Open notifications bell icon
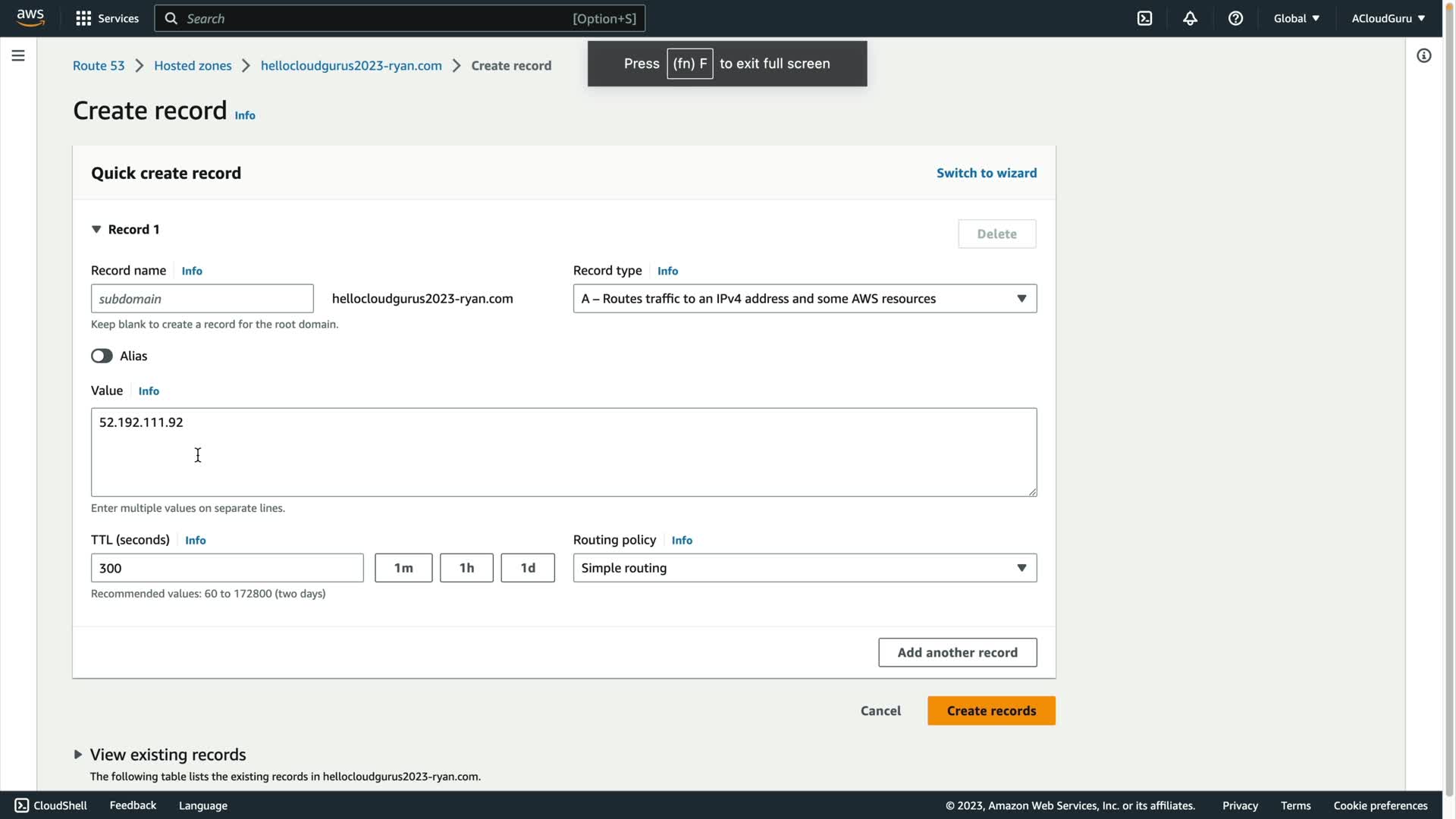The height and width of the screenshot is (819, 1456). point(1190,18)
